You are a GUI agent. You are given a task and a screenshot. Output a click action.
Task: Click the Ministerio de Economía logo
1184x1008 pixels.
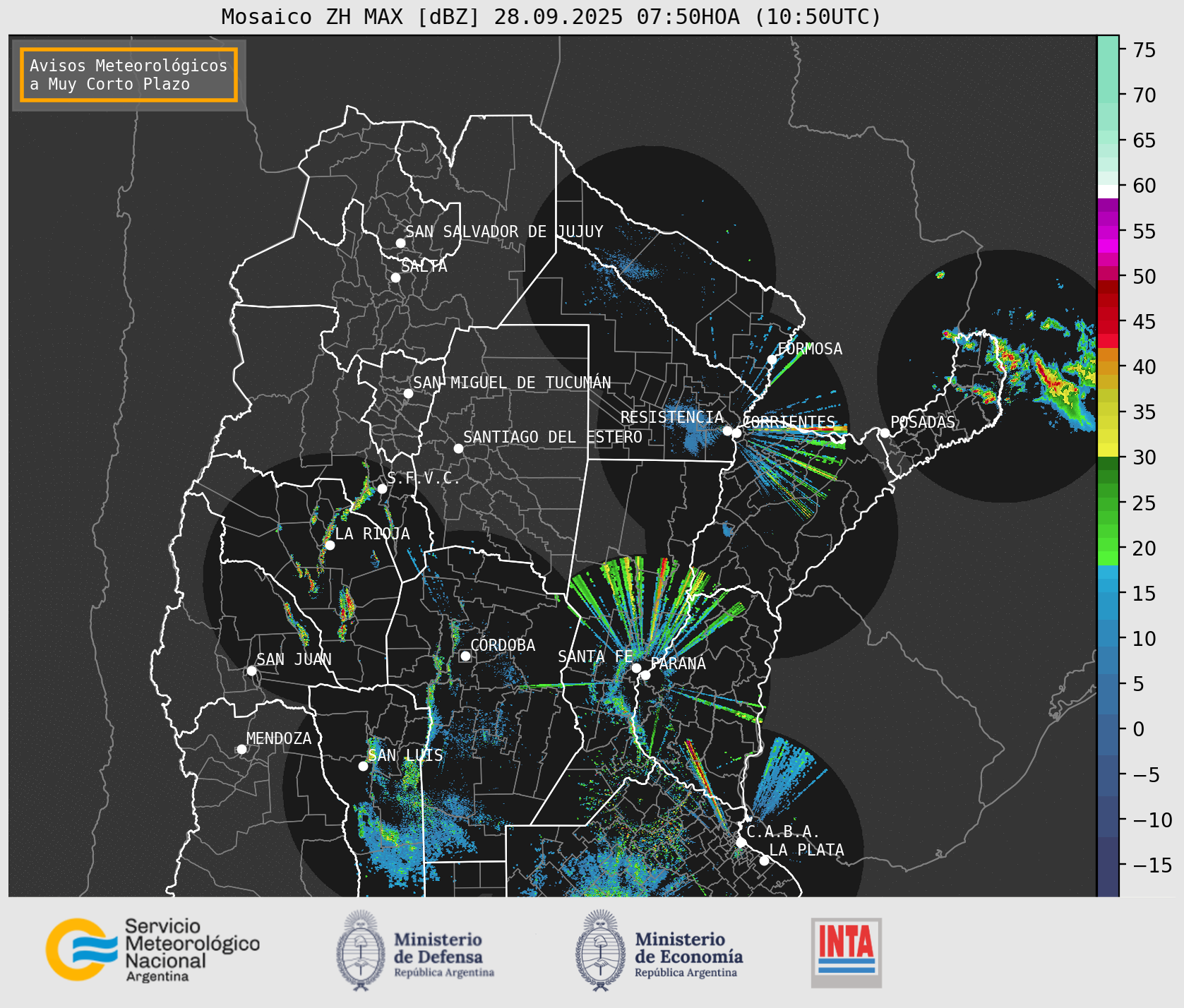coord(659,950)
